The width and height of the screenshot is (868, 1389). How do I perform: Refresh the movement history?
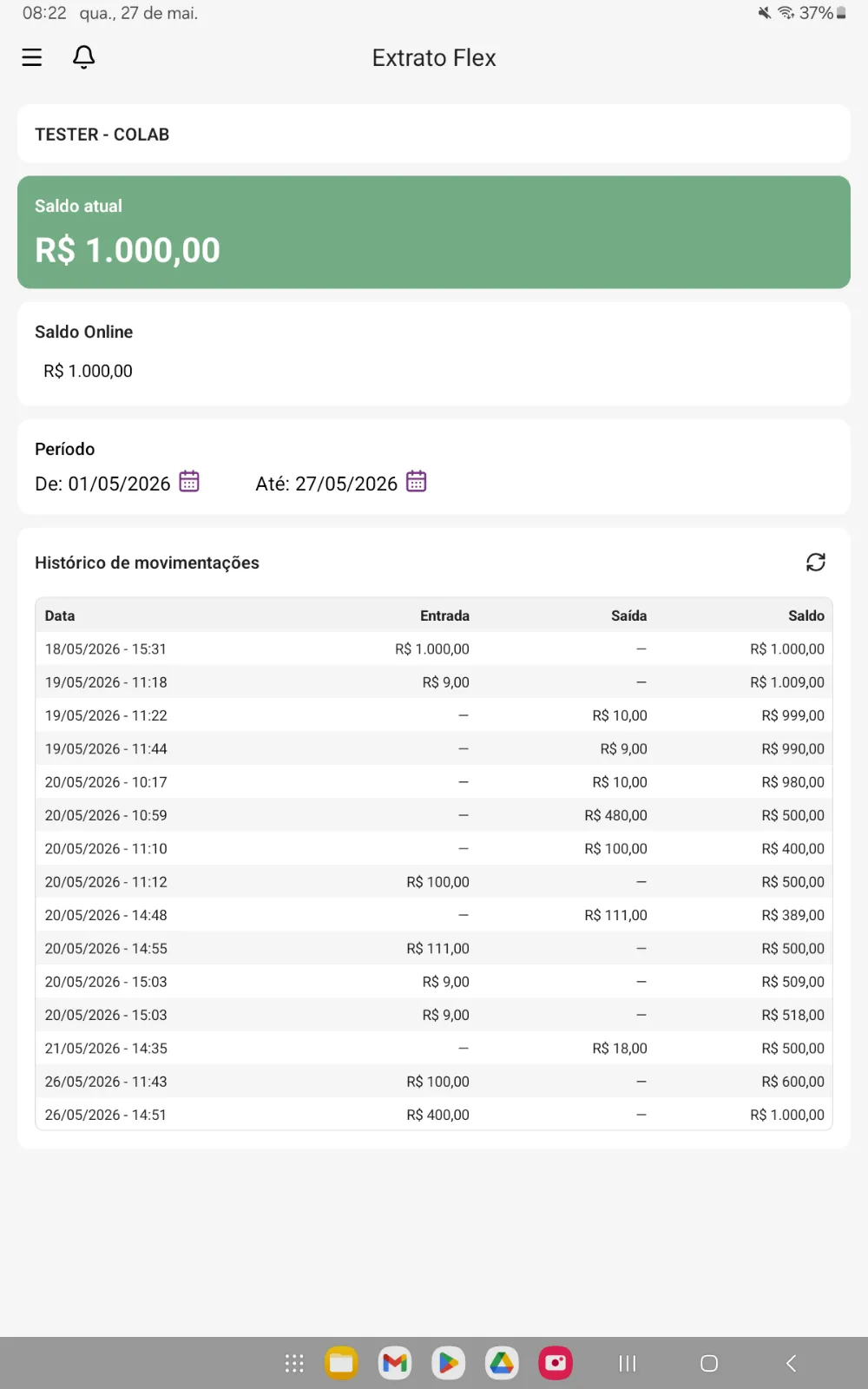coord(816,562)
